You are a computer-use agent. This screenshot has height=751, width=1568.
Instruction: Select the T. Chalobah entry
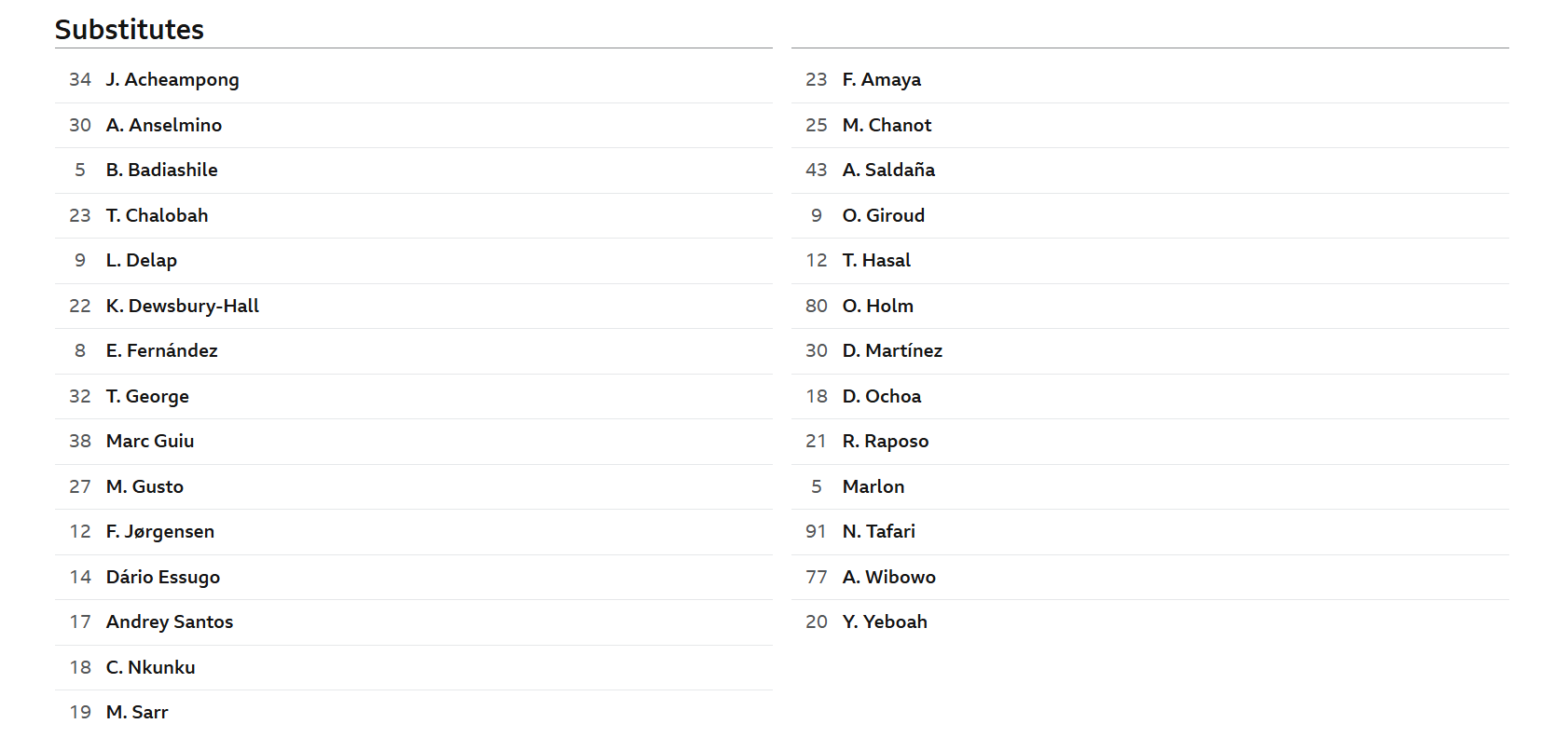tap(157, 215)
